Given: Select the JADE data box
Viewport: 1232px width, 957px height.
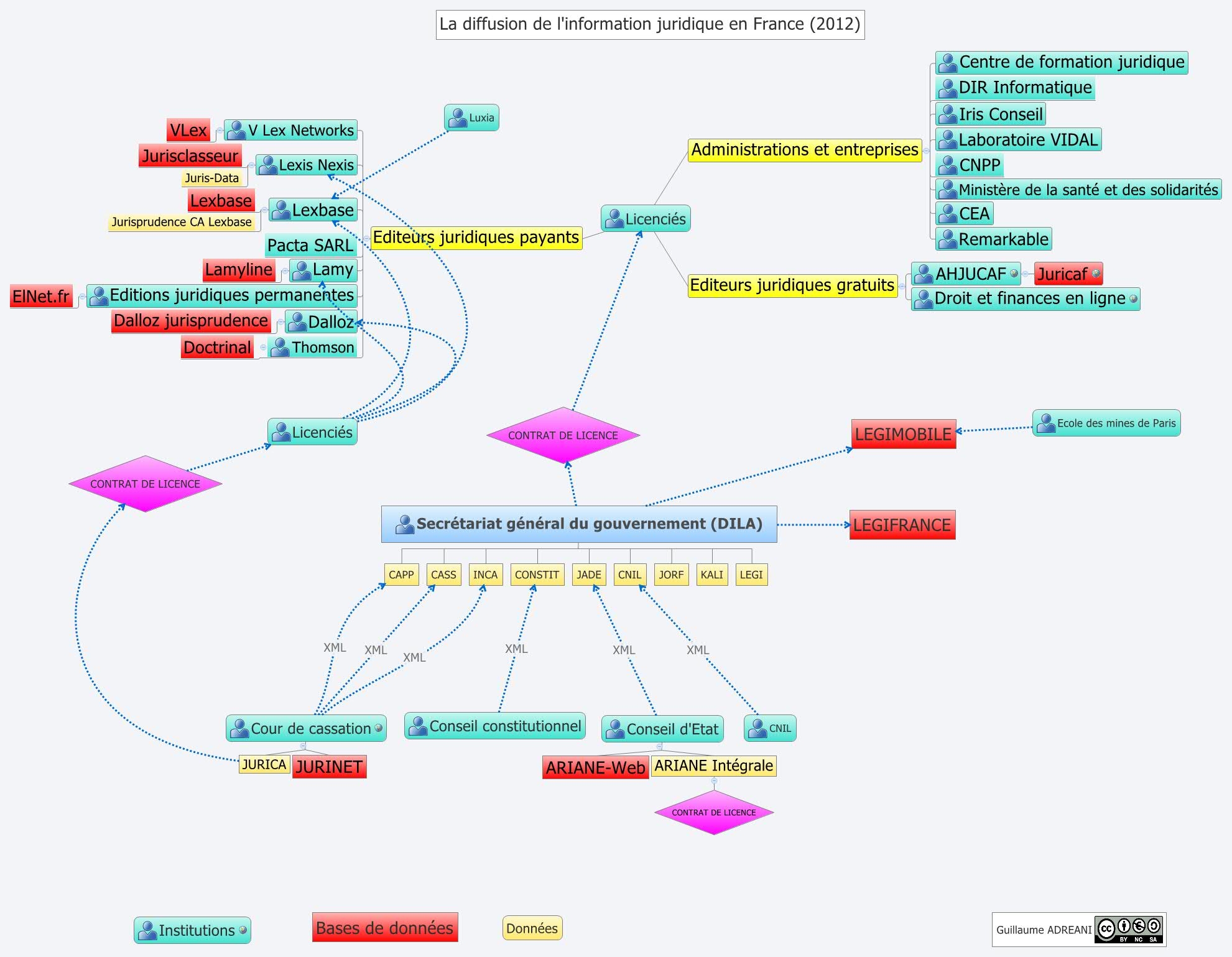Looking at the screenshot, I should (x=588, y=575).
